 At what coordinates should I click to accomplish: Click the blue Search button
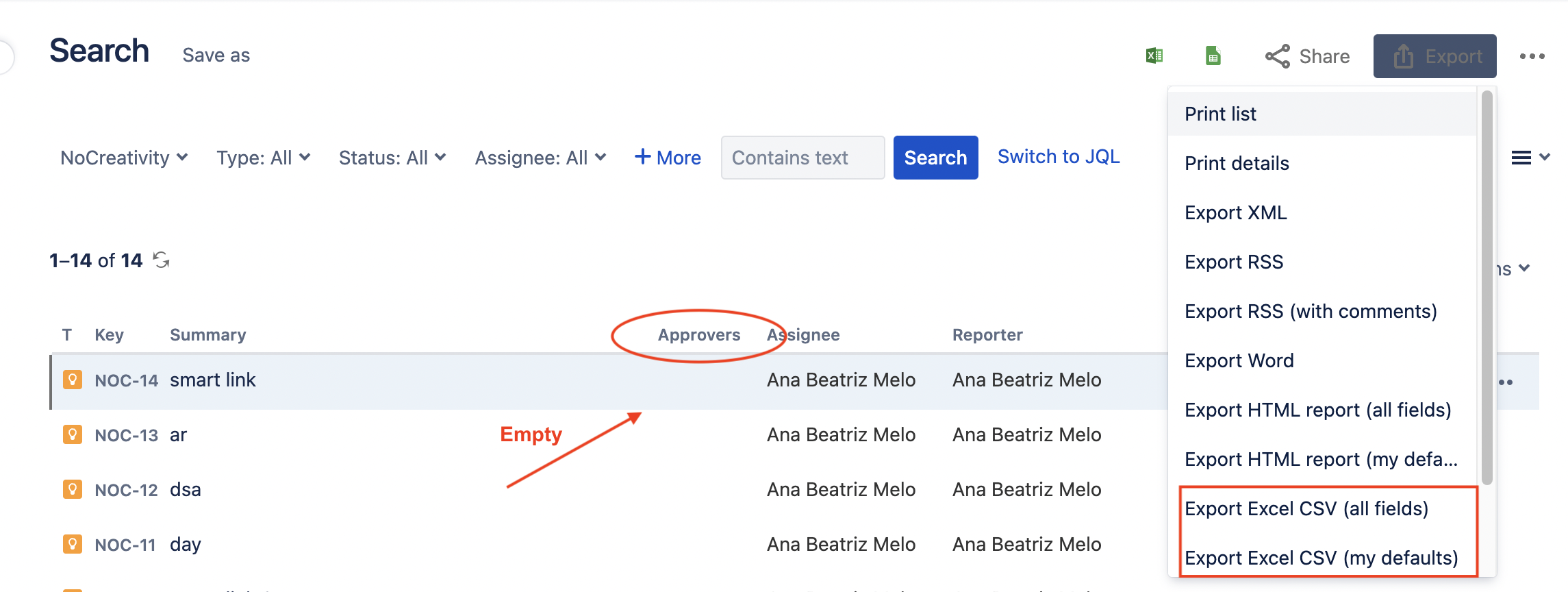click(x=935, y=158)
